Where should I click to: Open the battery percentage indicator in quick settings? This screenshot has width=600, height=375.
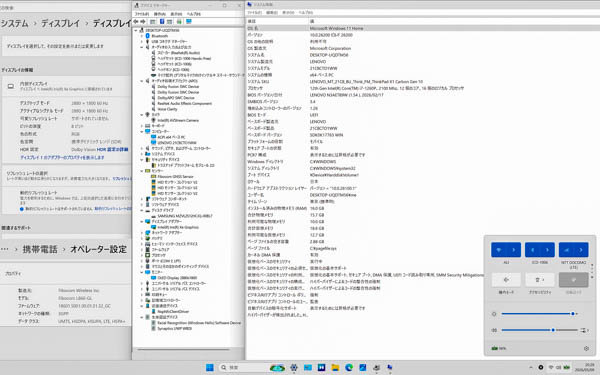499,348
